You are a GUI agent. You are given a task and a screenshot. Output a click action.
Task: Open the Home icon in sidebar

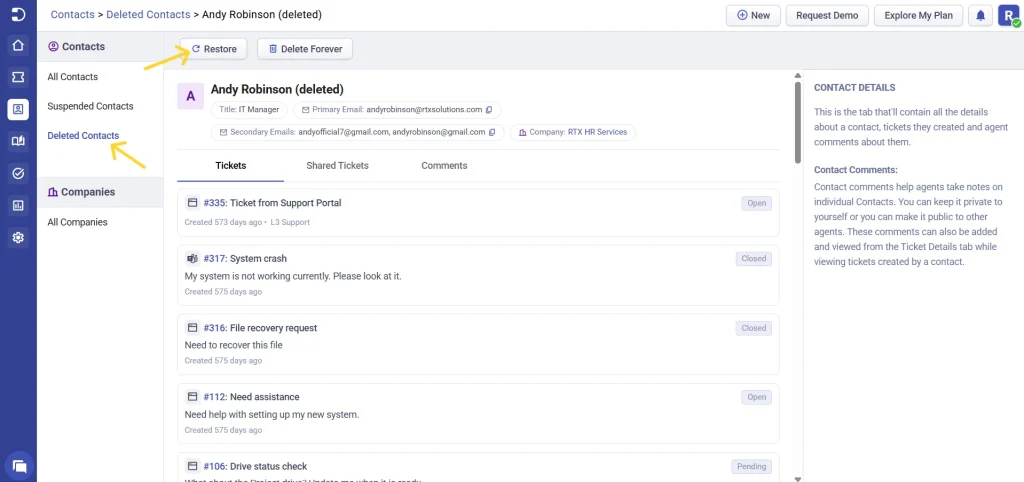point(18,46)
